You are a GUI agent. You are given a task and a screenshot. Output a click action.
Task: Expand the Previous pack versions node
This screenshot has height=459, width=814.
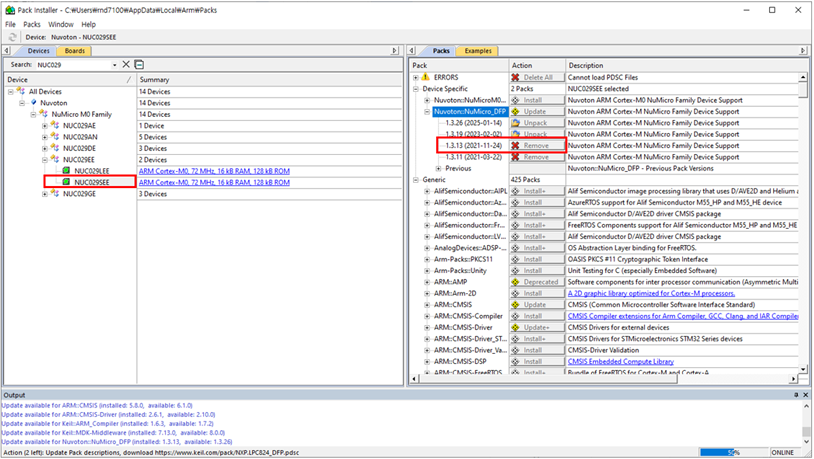click(x=439, y=169)
